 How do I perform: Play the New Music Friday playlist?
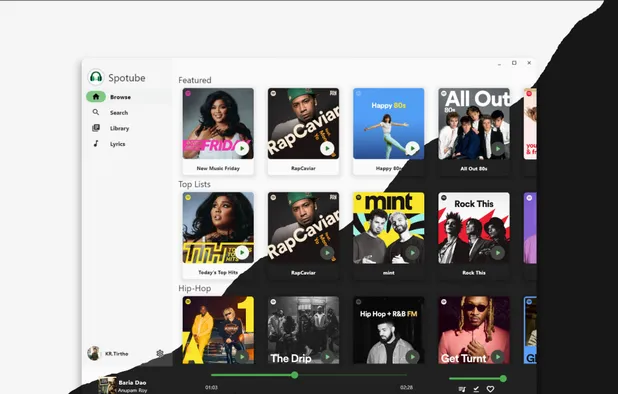[x=242, y=149]
